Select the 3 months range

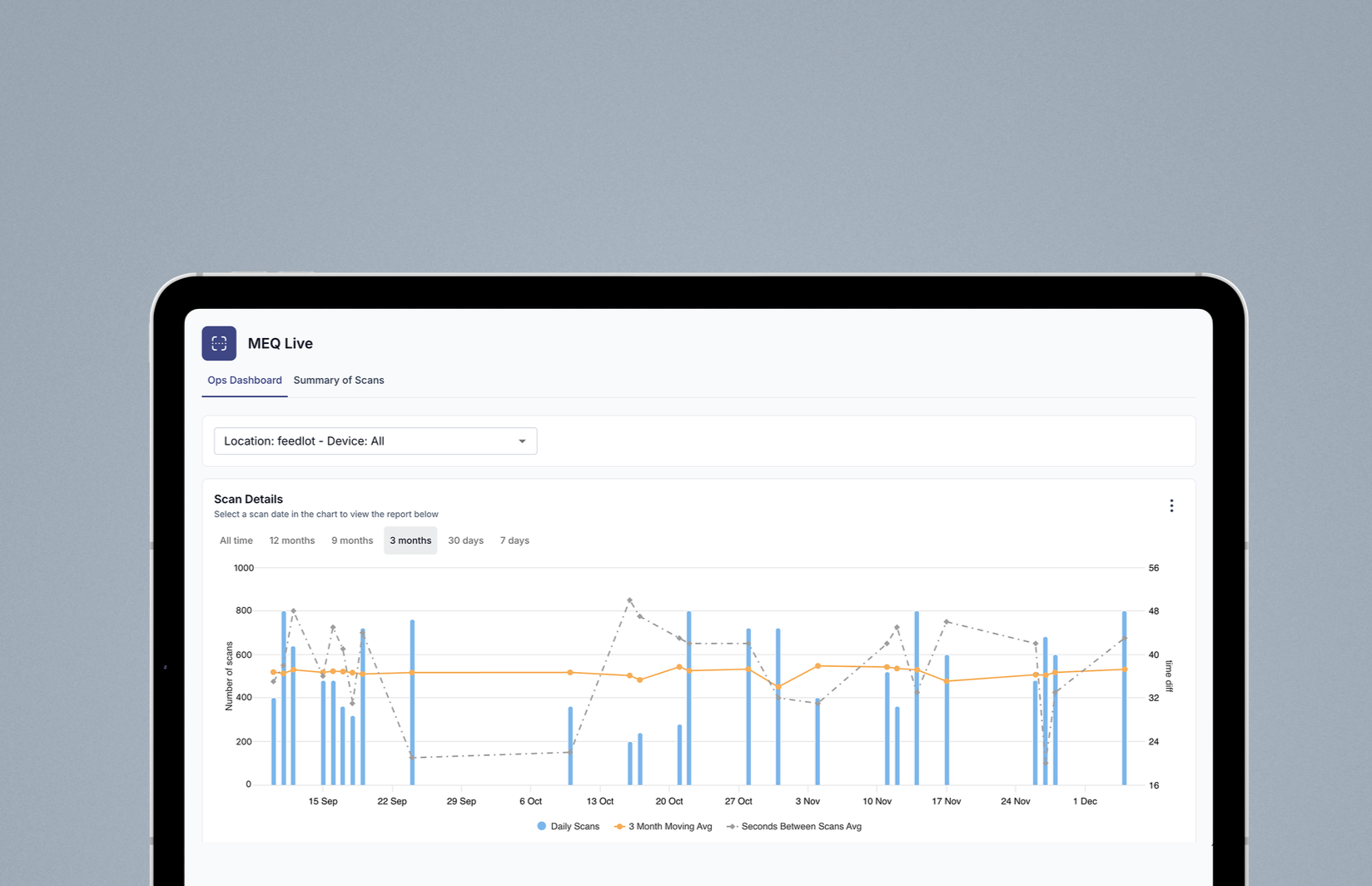pyautogui.click(x=410, y=540)
